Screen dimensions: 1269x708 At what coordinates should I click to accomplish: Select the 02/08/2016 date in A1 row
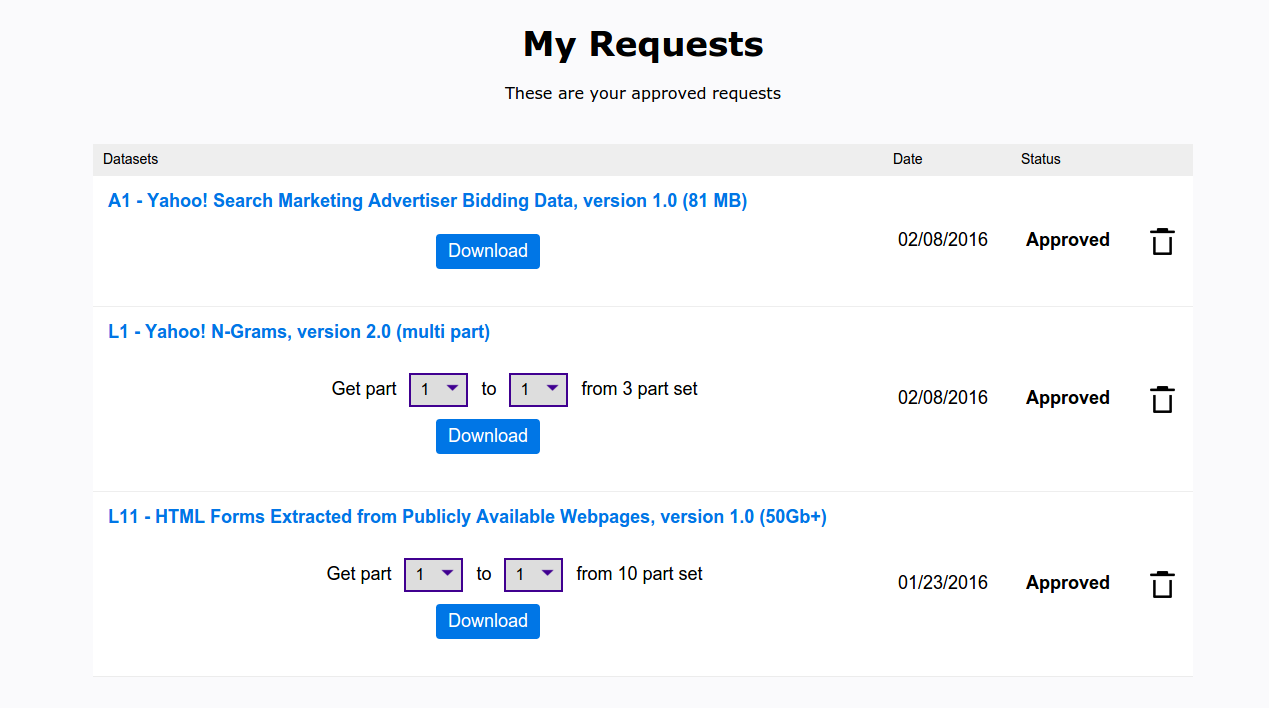click(943, 240)
